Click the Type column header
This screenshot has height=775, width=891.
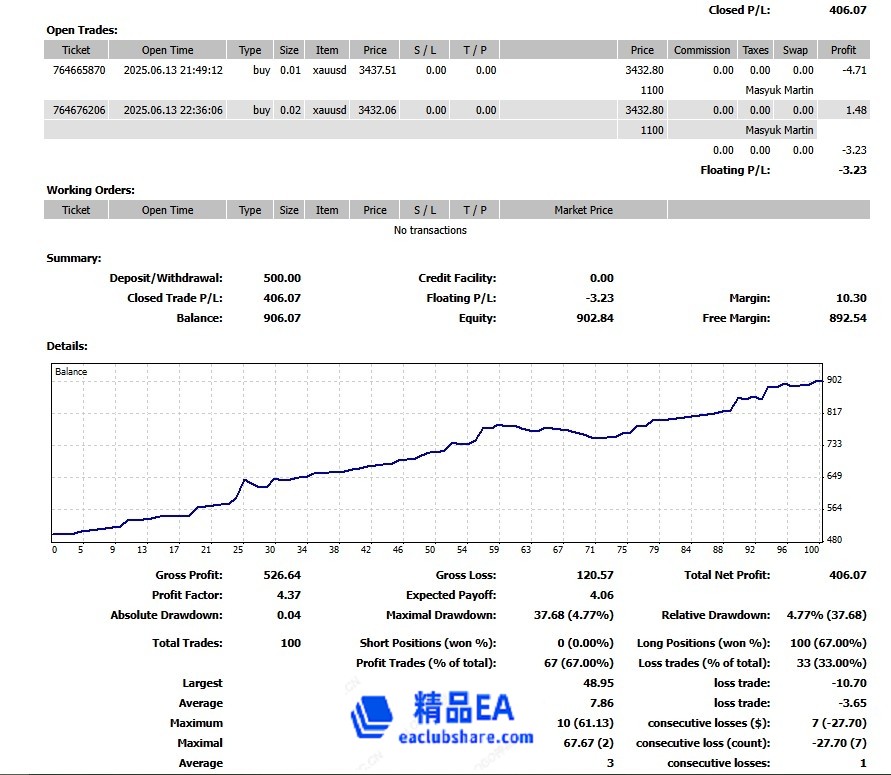(x=250, y=49)
